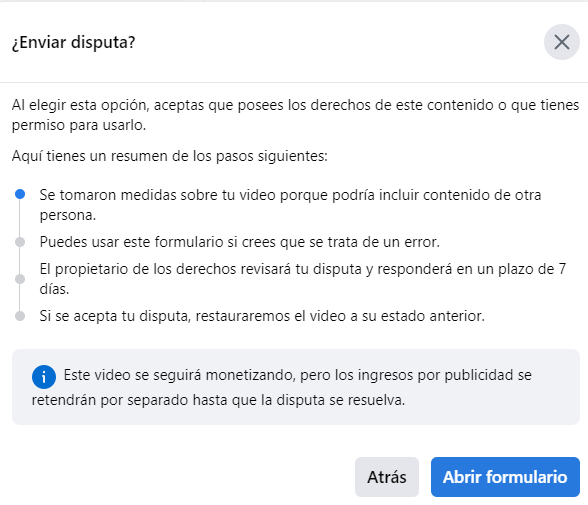Click 'permiso para usarlo.' text line

click(x=79, y=125)
